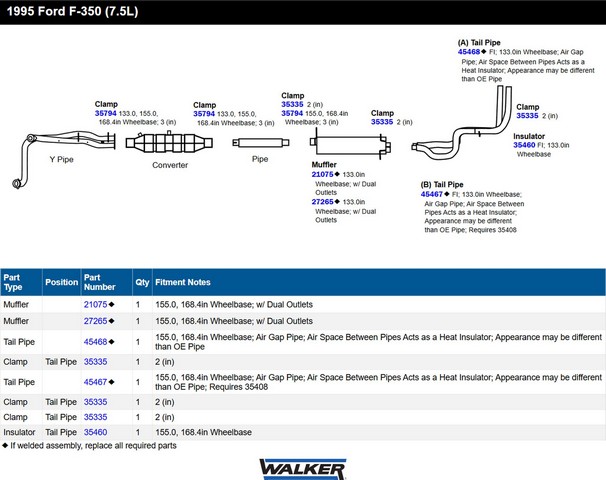Click the '(B) Tail Pipe' heading
The image size is (606, 480).
pos(442,185)
